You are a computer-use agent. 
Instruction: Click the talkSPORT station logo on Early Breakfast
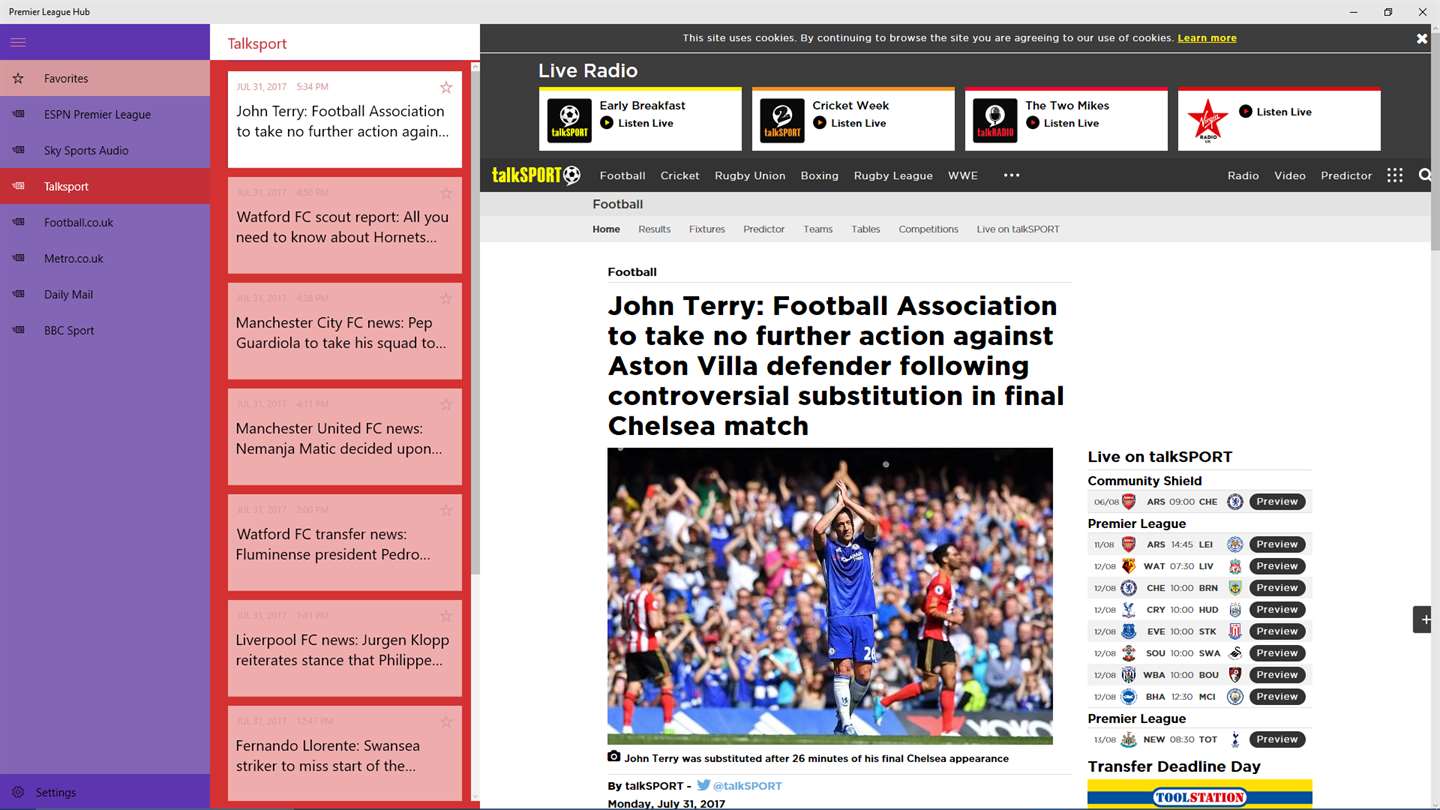pos(569,120)
